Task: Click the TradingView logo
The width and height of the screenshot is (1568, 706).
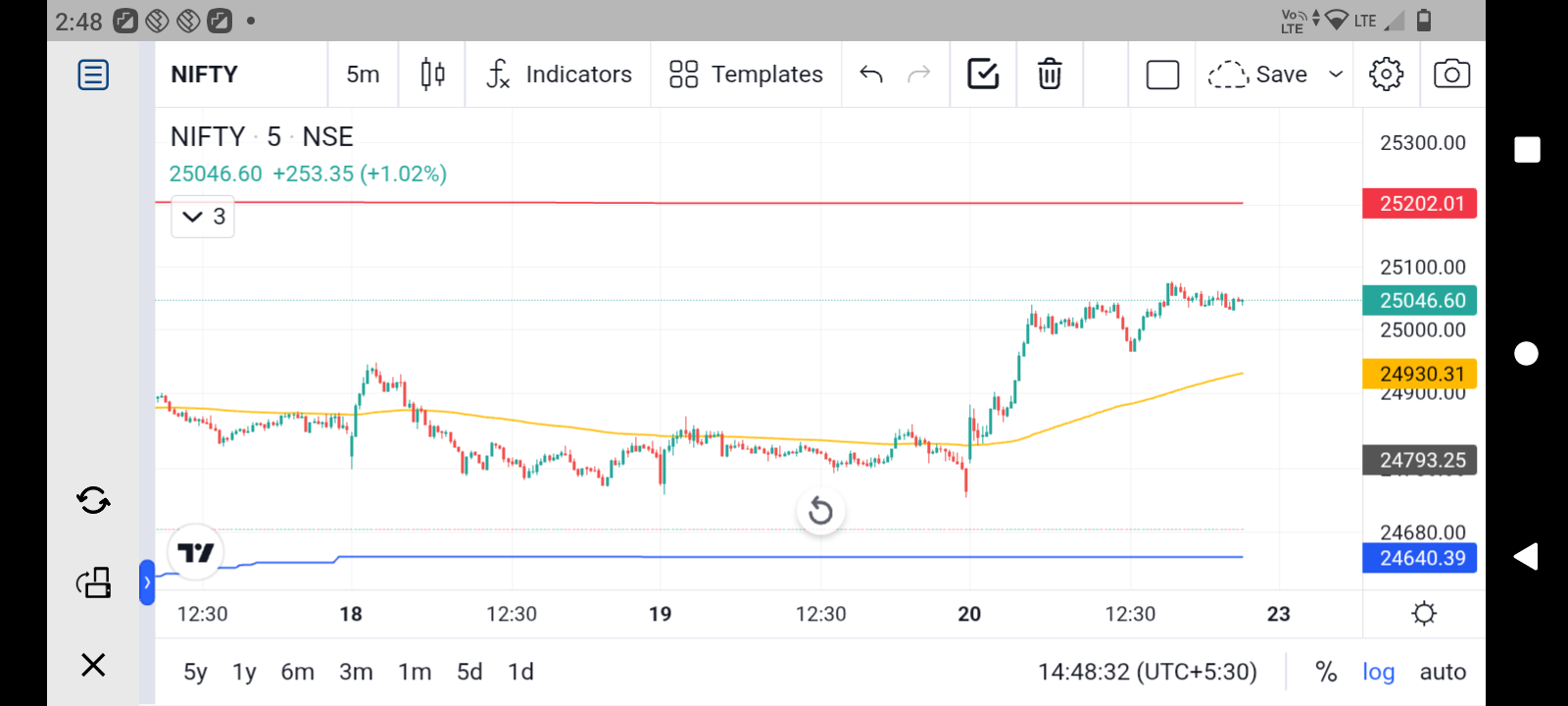Action: pyautogui.click(x=196, y=553)
